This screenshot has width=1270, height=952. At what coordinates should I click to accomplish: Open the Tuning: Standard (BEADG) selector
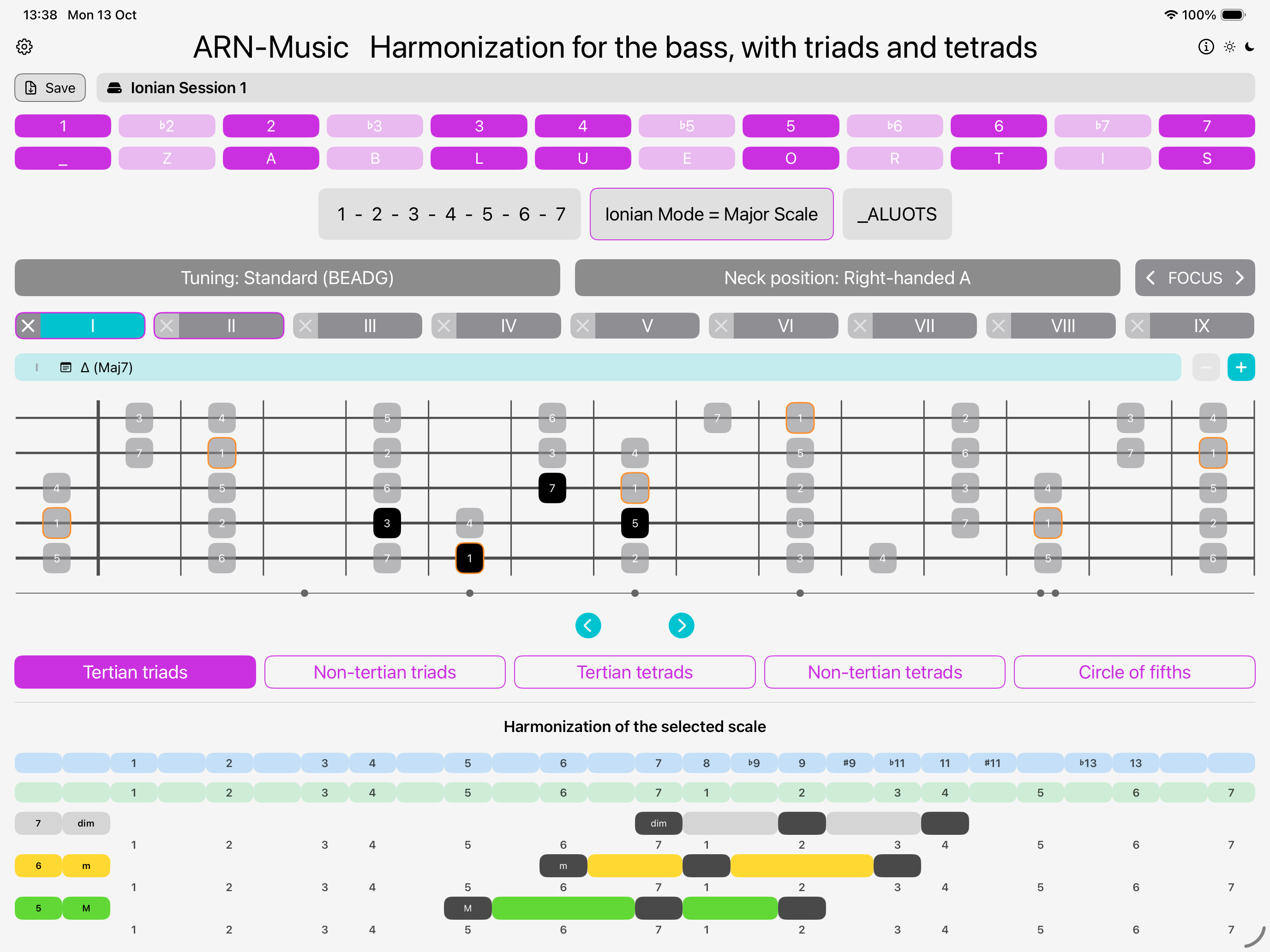(x=287, y=278)
